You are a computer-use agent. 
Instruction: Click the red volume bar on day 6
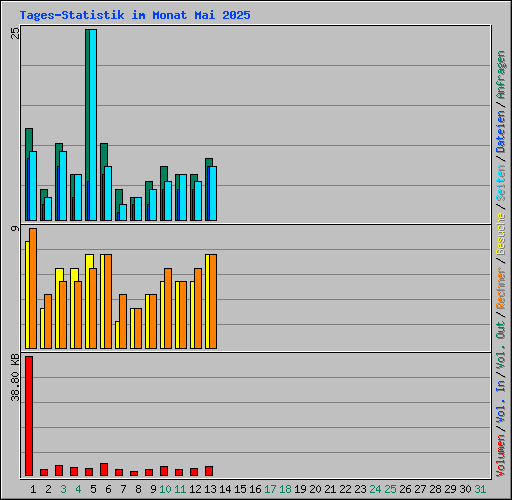(x=104, y=469)
